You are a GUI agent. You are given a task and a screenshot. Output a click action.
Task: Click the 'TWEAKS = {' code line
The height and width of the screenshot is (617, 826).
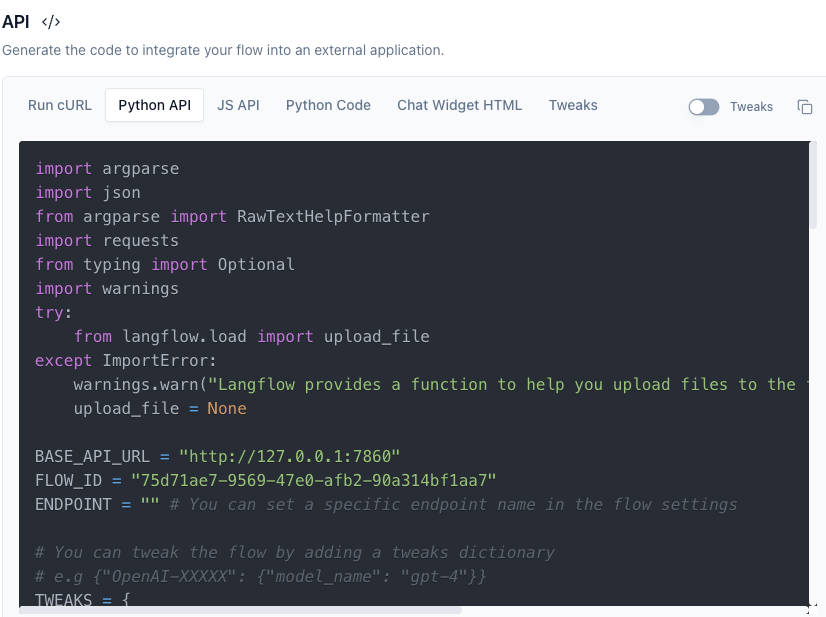click(83, 600)
